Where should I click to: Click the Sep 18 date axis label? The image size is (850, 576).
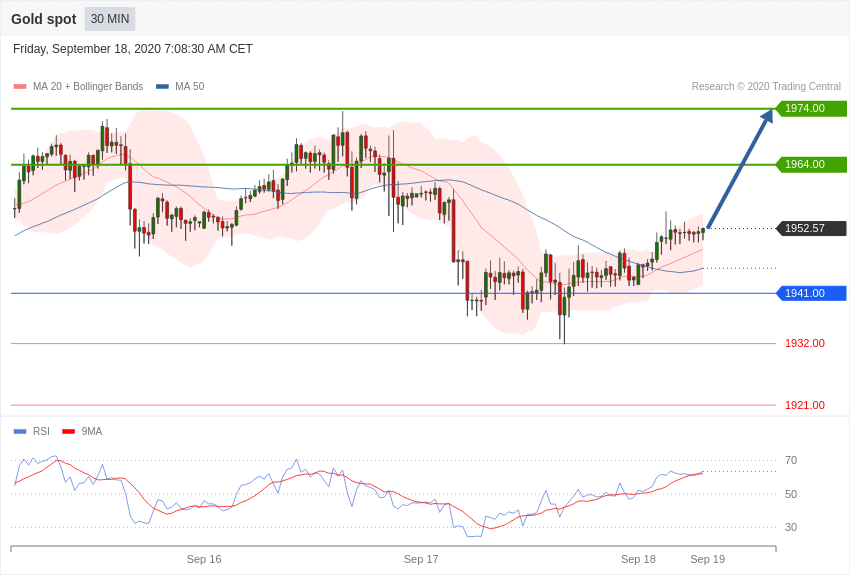638,559
